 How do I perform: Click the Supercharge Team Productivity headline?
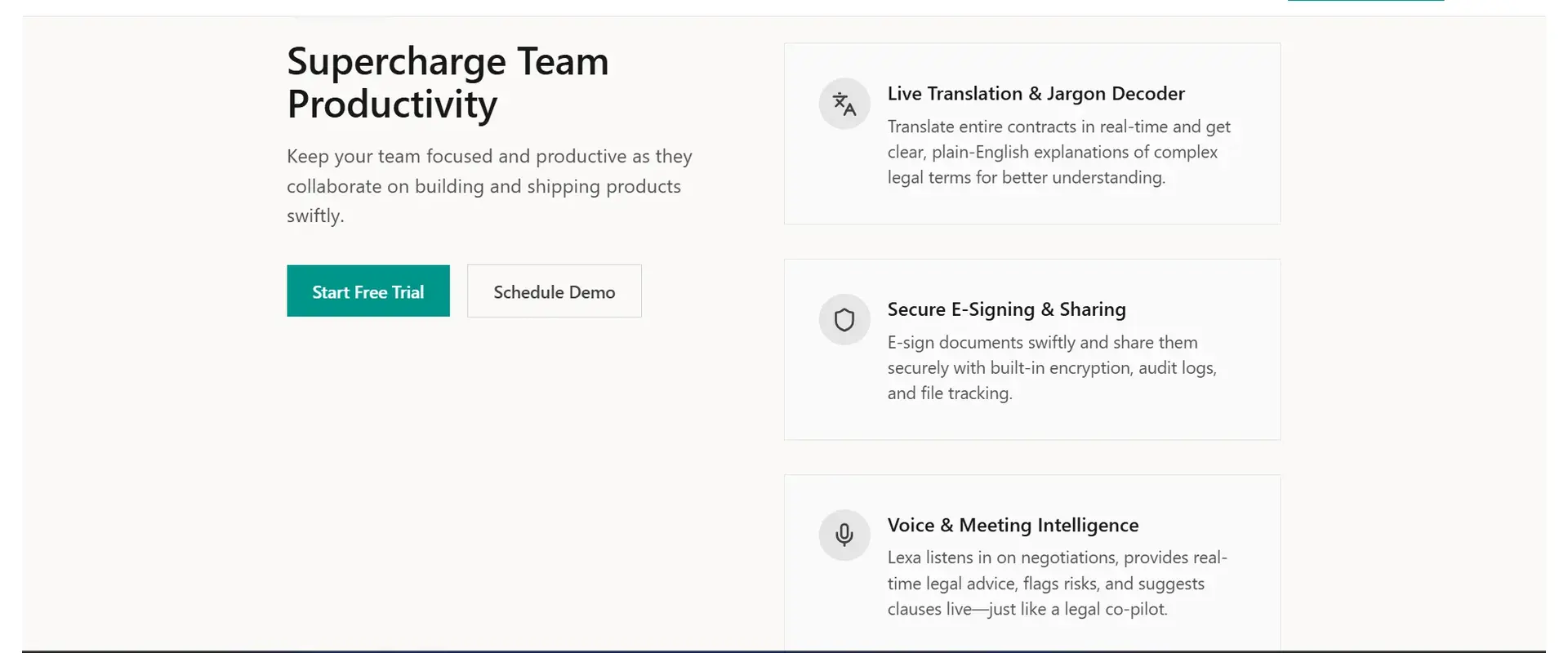point(448,82)
